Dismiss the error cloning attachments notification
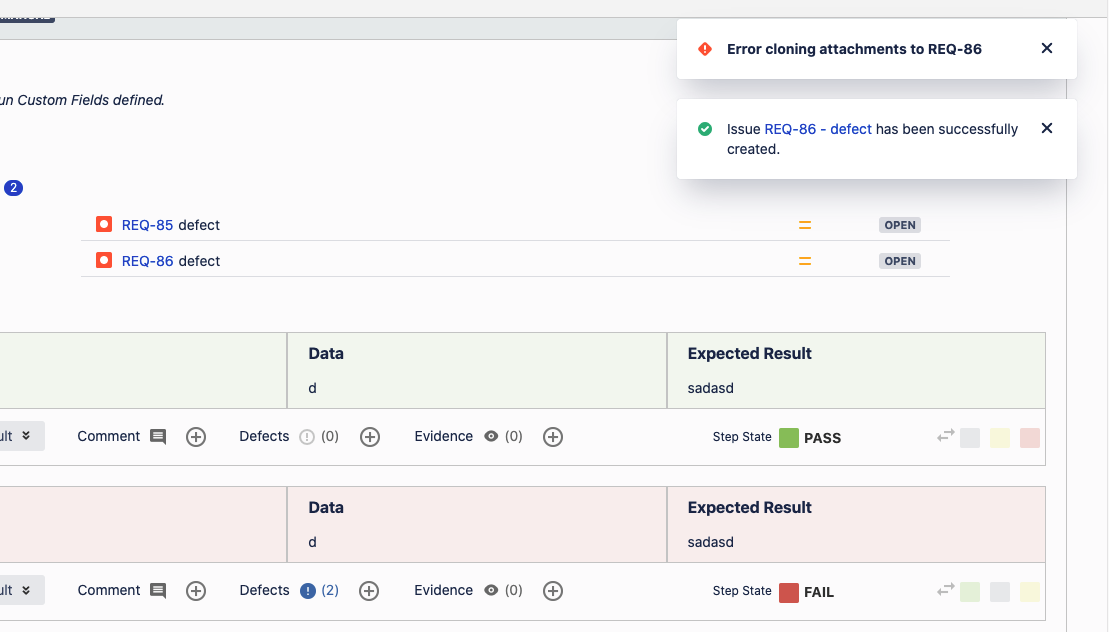Image resolution: width=1109 pixels, height=632 pixels. [x=1047, y=47]
